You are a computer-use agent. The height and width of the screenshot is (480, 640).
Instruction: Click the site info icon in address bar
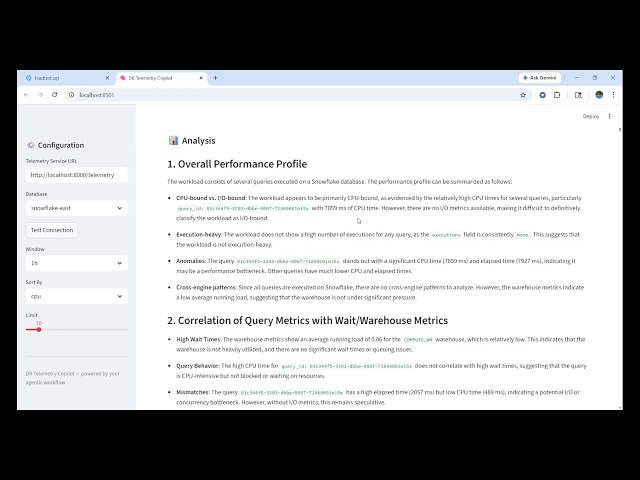pyautogui.click(x=71, y=95)
